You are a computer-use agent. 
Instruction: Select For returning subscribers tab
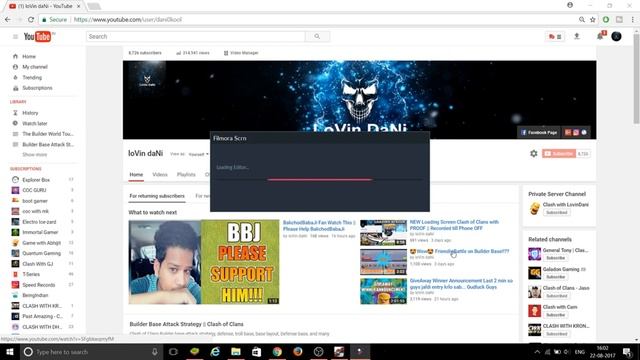point(157,196)
